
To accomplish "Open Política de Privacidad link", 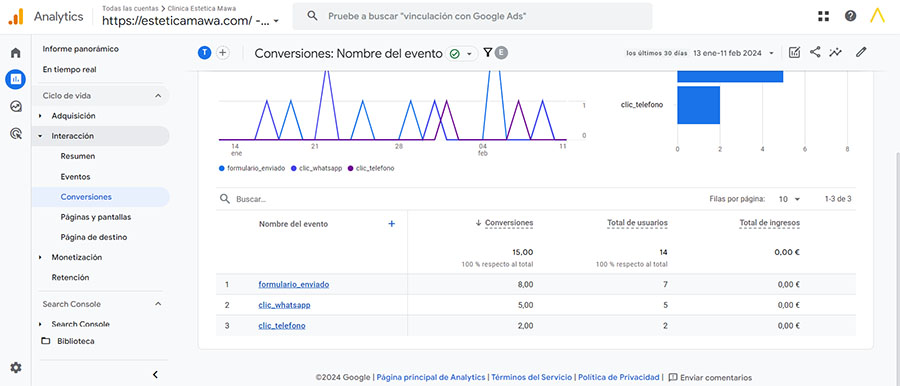I will [618, 377].
